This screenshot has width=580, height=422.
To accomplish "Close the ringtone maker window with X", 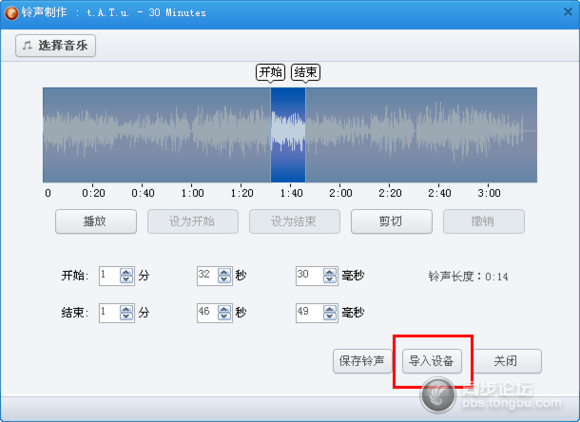I will coord(568,12).
